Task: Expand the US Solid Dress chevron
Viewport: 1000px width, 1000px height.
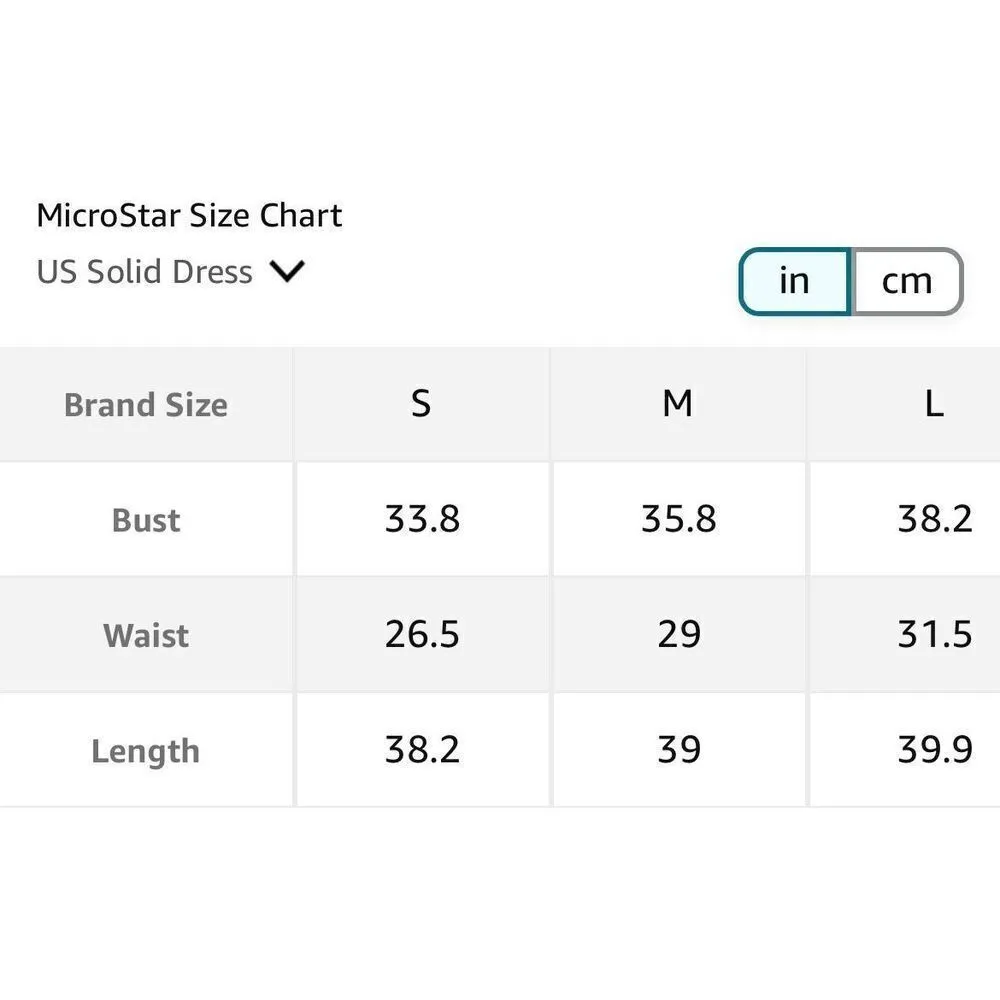Action: 287,271
